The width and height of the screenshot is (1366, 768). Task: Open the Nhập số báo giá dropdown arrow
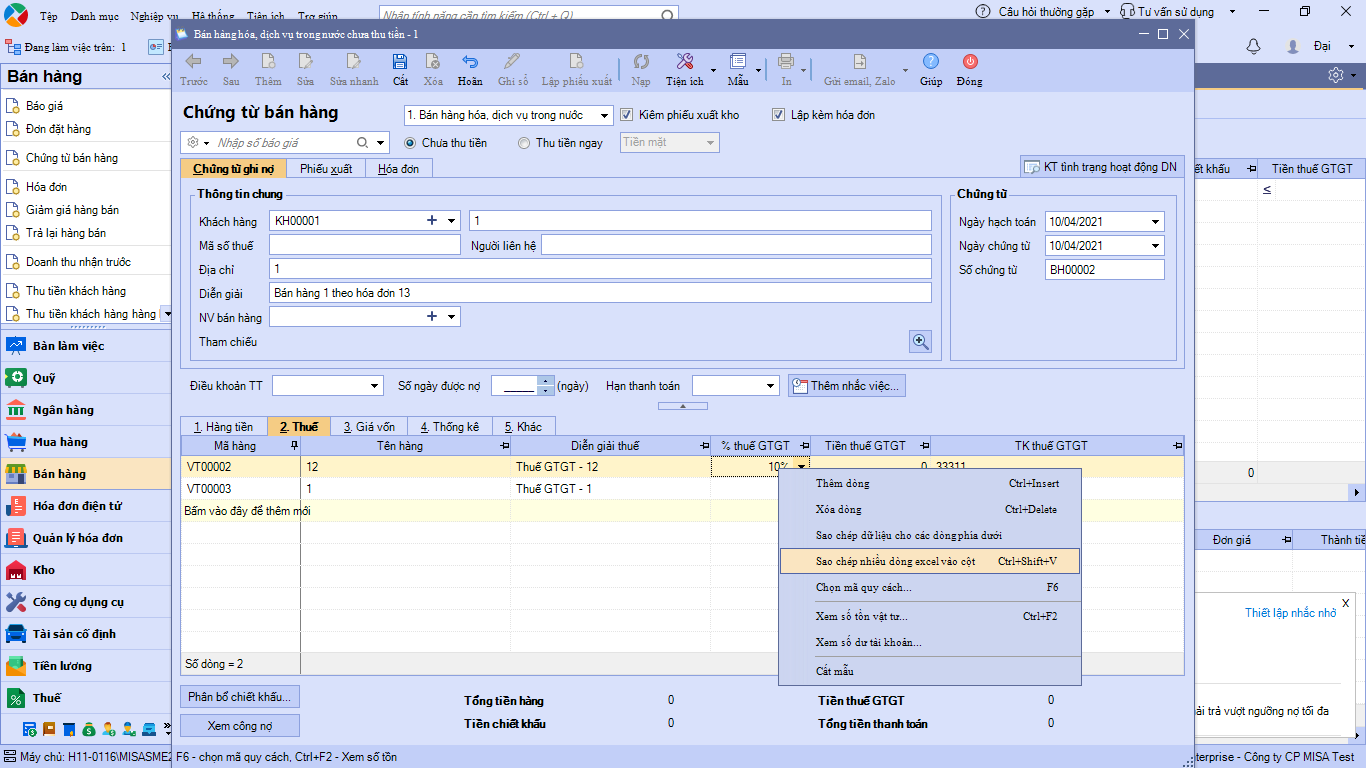[x=382, y=143]
